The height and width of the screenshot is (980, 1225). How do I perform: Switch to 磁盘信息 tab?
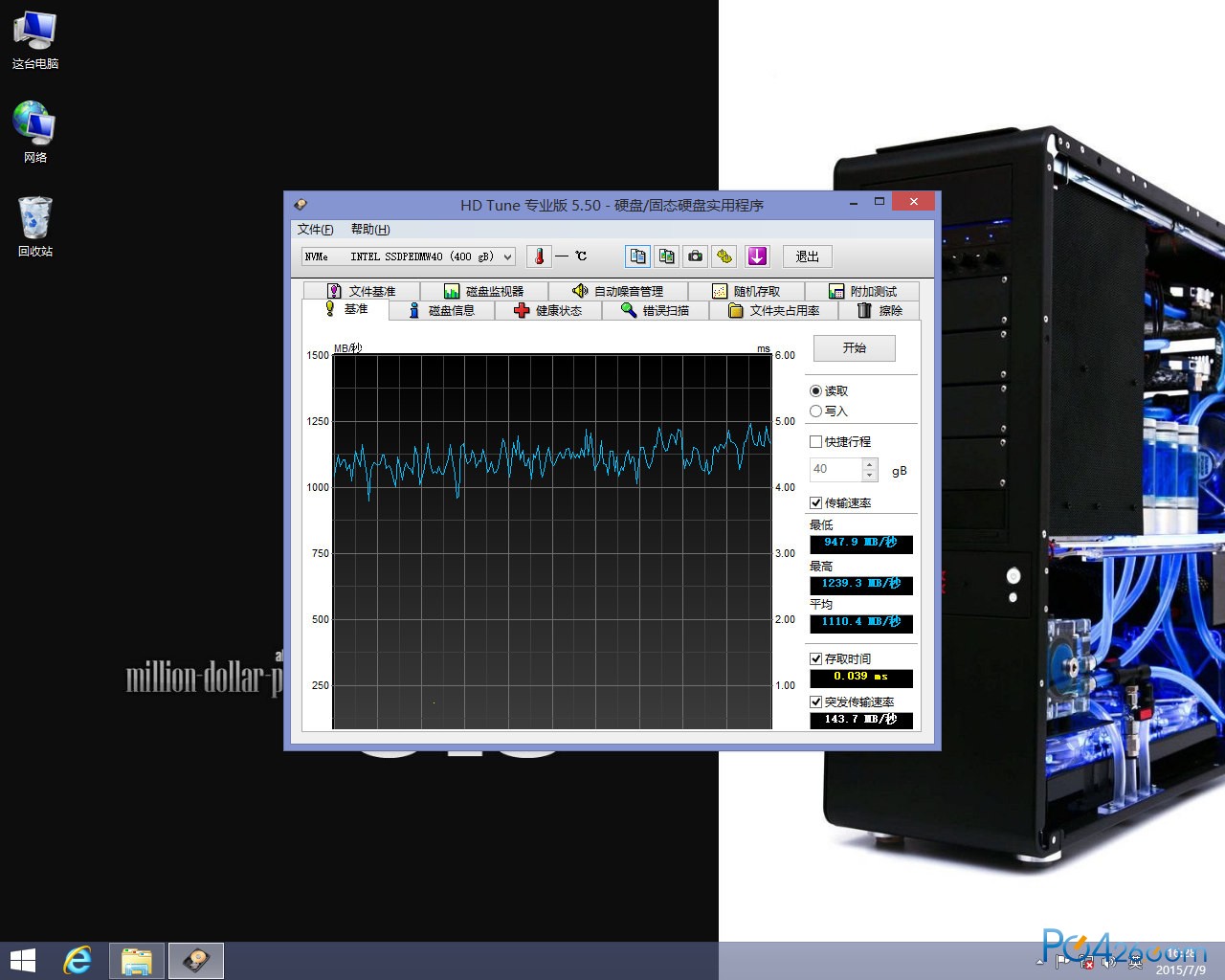click(x=441, y=310)
